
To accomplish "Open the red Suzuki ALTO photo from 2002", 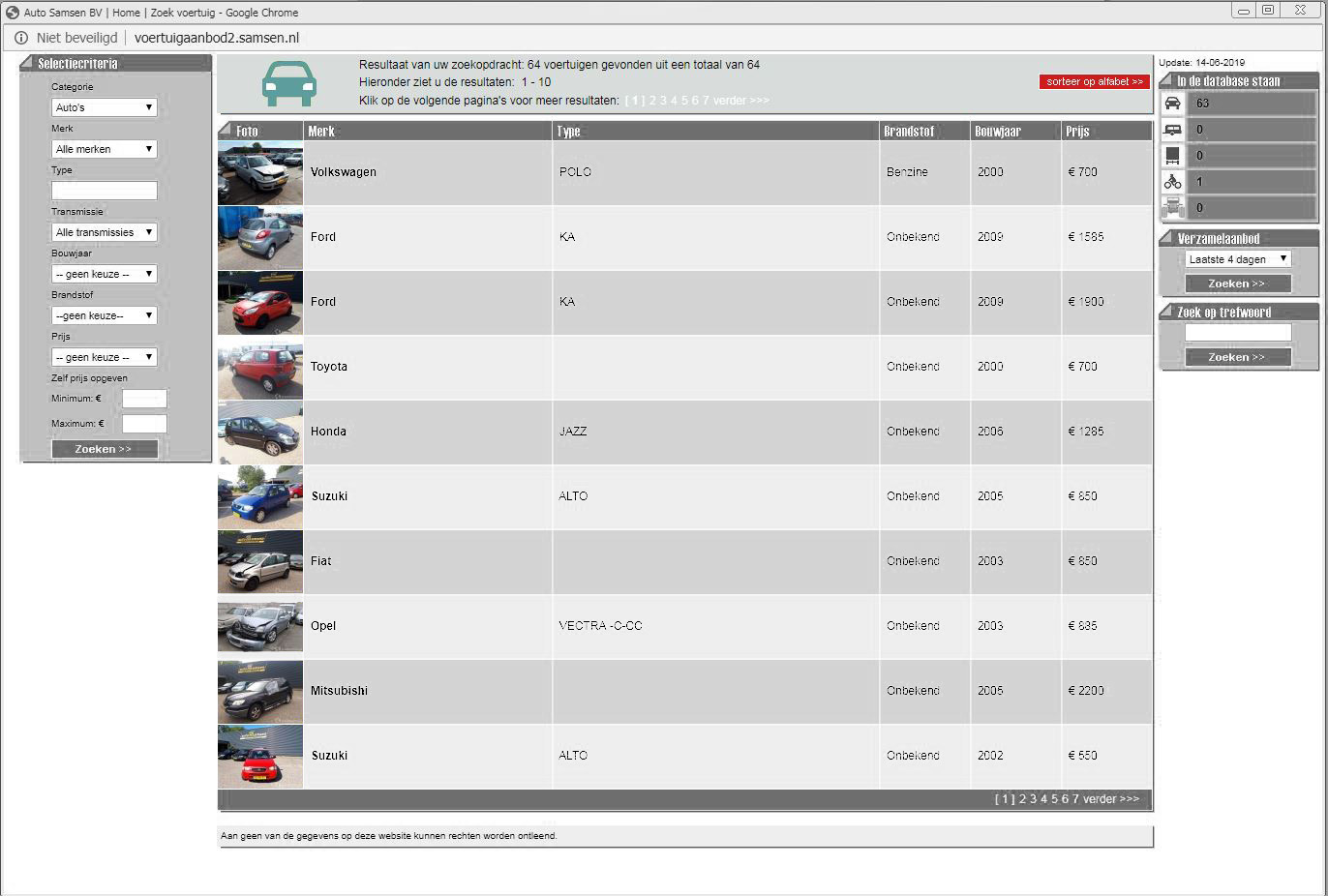I will [x=260, y=756].
